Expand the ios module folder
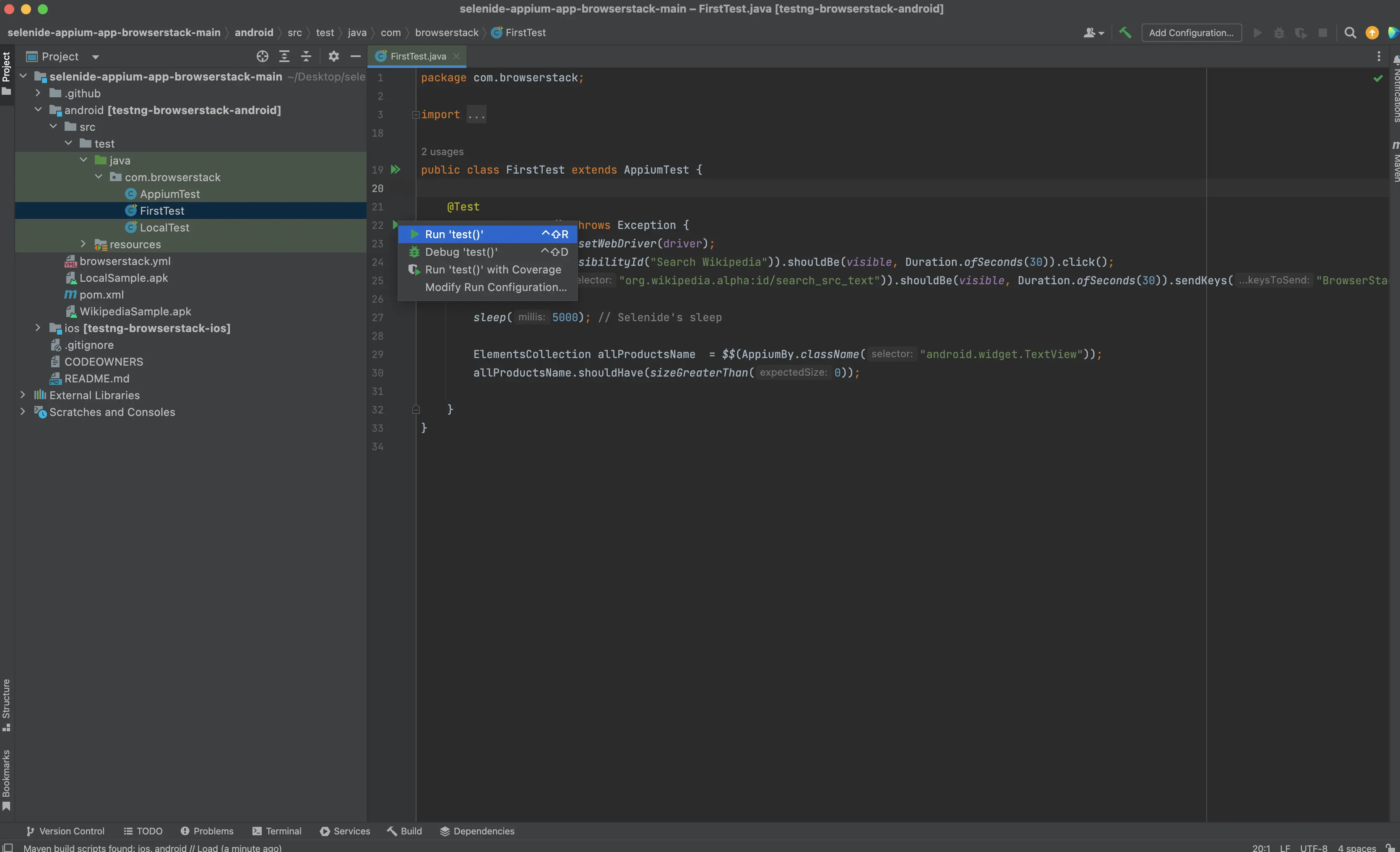Image resolution: width=1400 pixels, height=852 pixels. [38, 328]
